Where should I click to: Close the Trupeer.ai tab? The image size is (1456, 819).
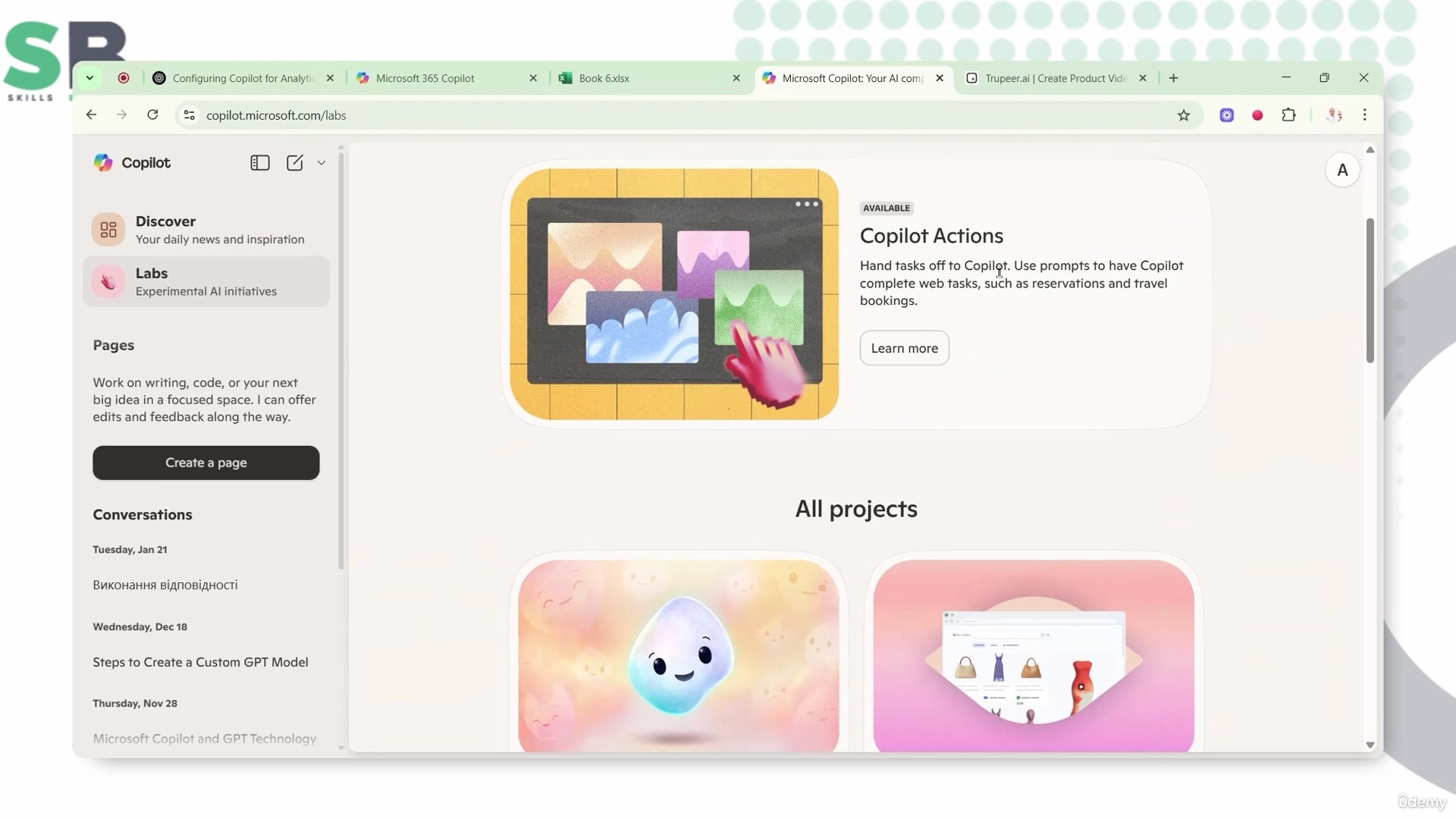tap(1143, 78)
